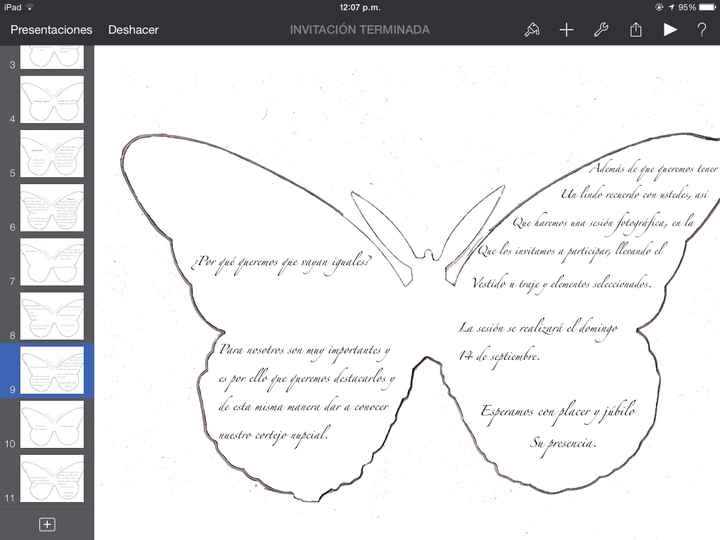The width and height of the screenshot is (720, 540).
Task: Open the Format paintbrush tool
Action: point(531,30)
